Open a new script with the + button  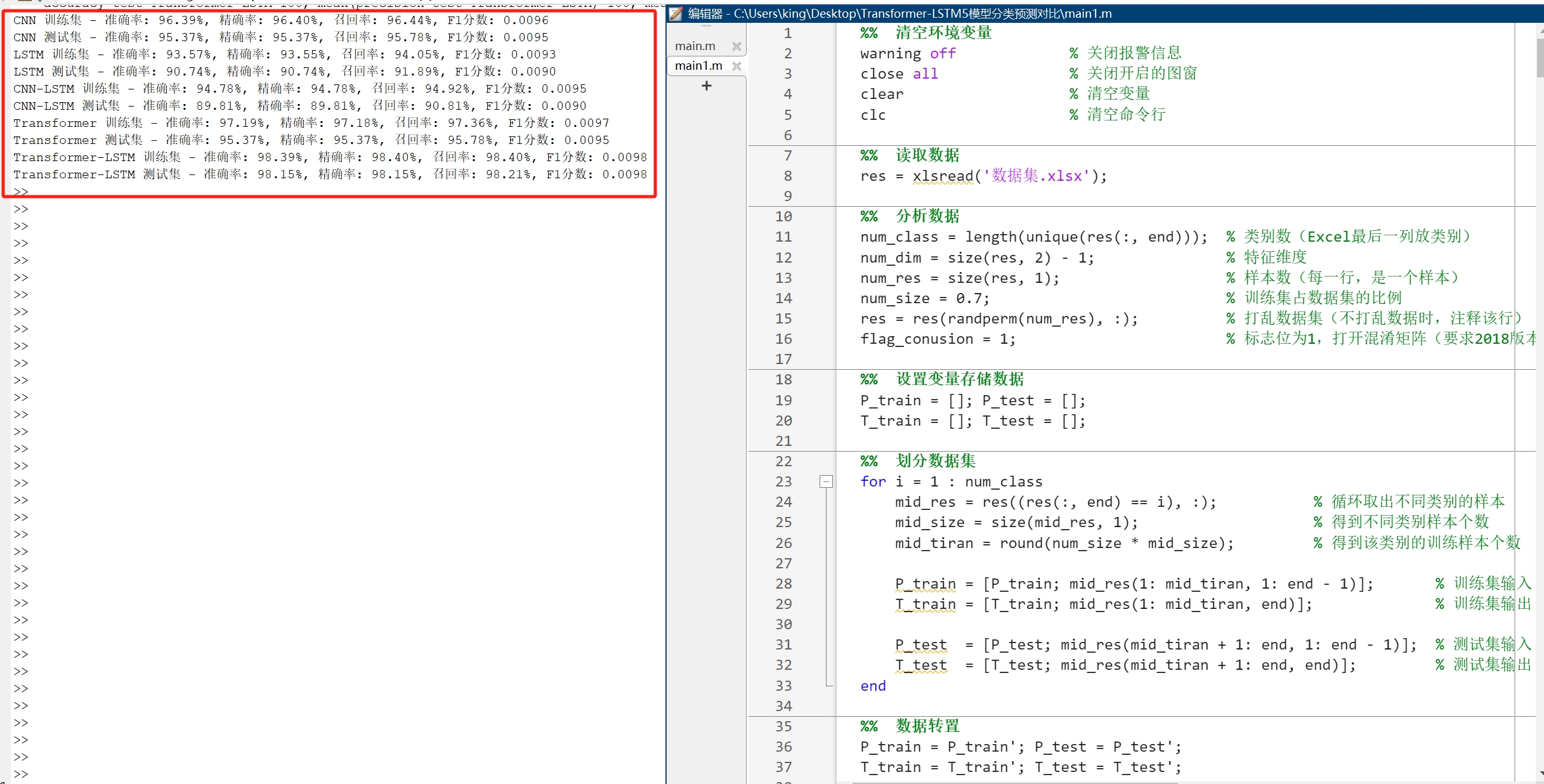coord(705,86)
